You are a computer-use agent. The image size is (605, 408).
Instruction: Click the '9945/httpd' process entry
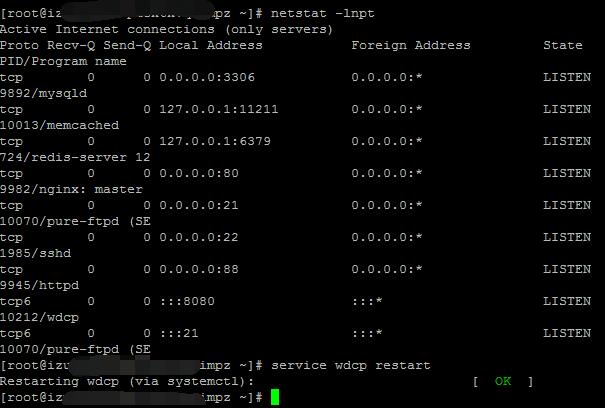39,285
